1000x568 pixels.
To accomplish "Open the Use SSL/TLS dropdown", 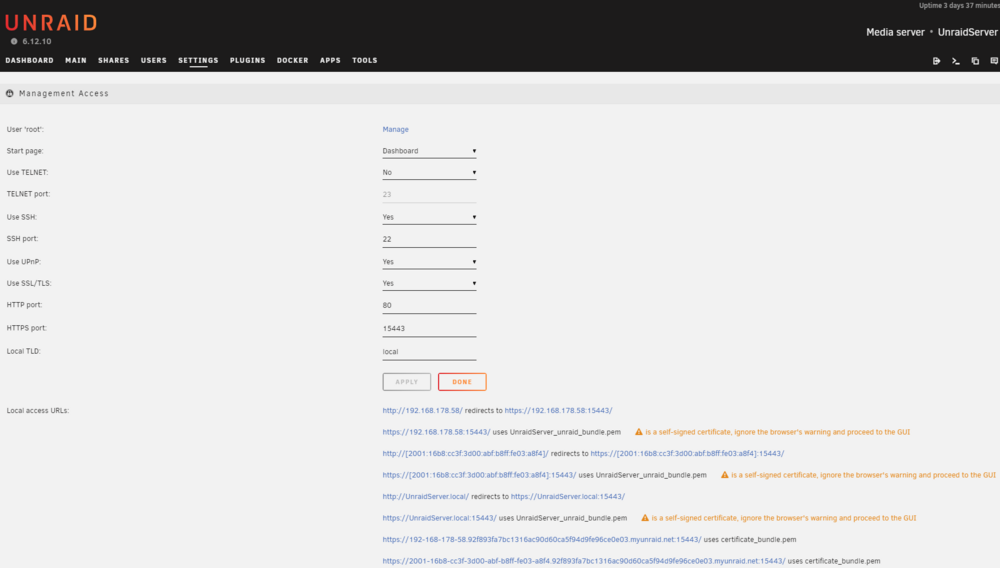I will pos(429,284).
